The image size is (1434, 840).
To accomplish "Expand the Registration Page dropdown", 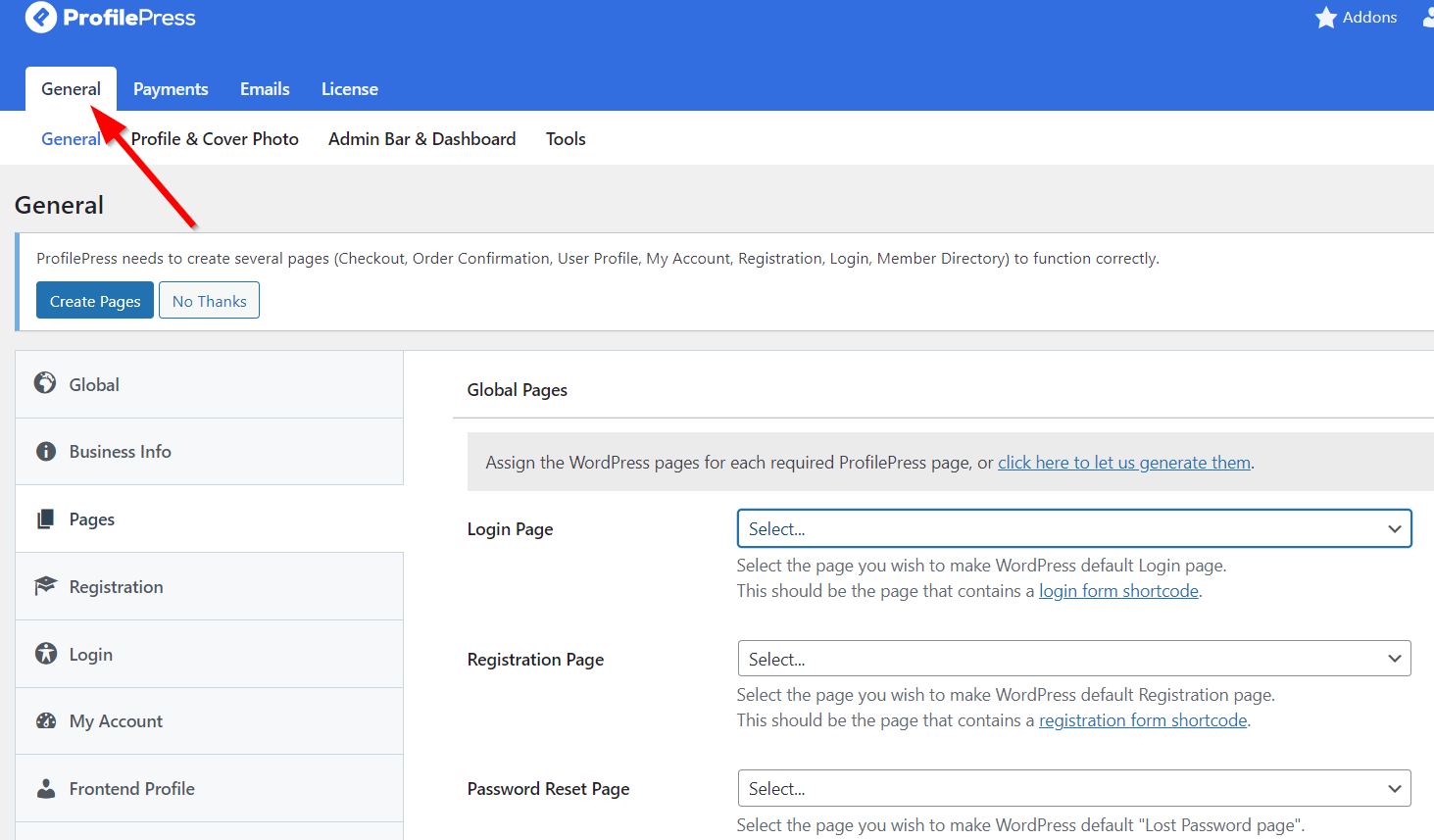I will click(1074, 659).
